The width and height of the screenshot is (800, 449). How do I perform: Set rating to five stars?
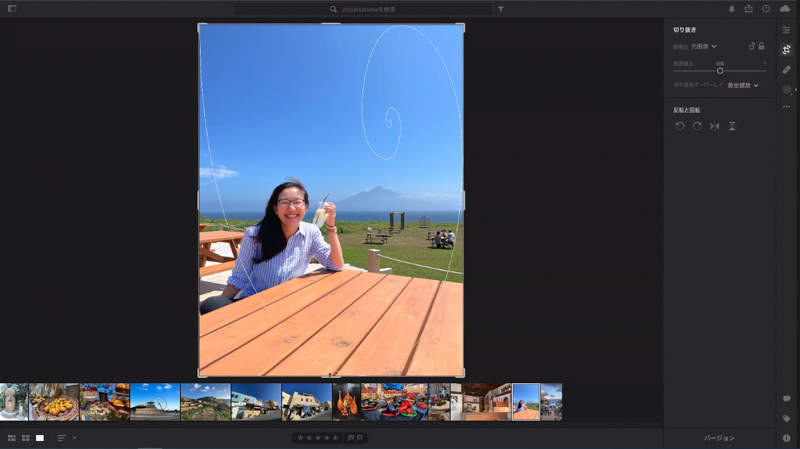tap(335, 438)
